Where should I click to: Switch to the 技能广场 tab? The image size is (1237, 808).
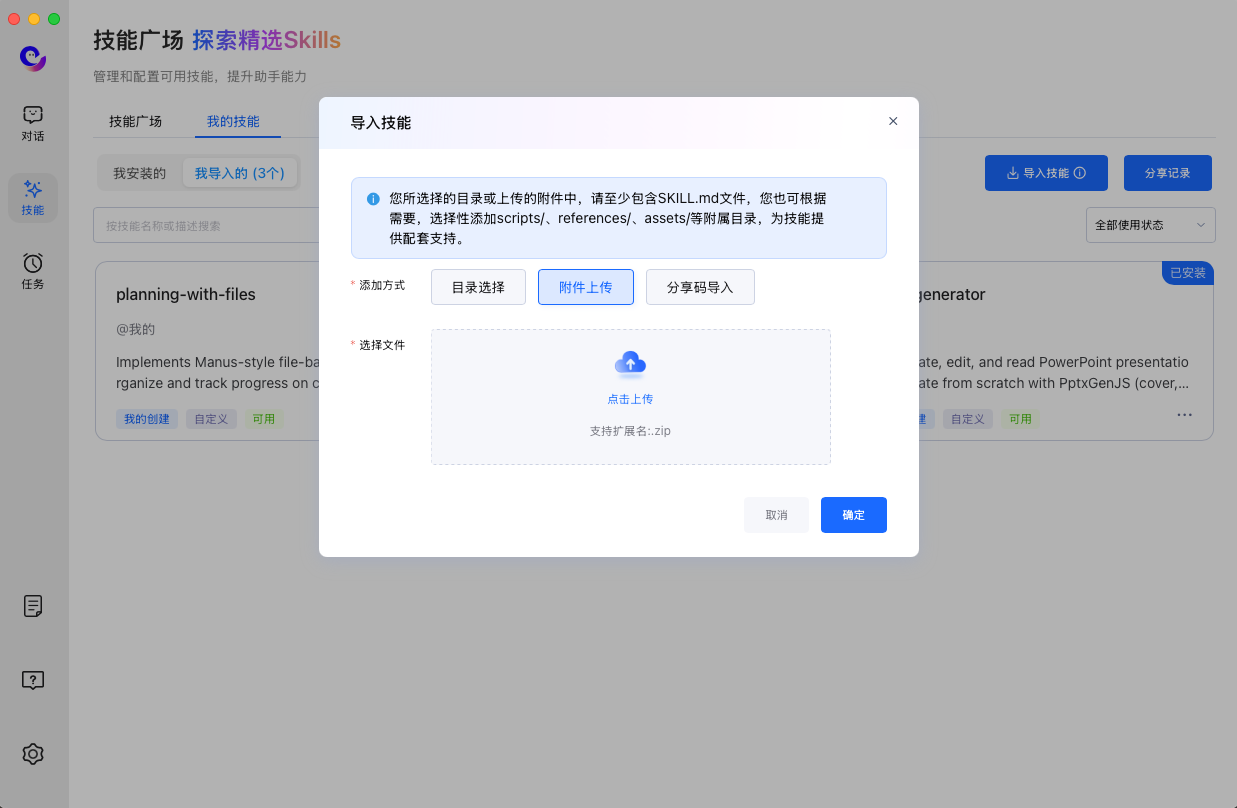point(135,121)
